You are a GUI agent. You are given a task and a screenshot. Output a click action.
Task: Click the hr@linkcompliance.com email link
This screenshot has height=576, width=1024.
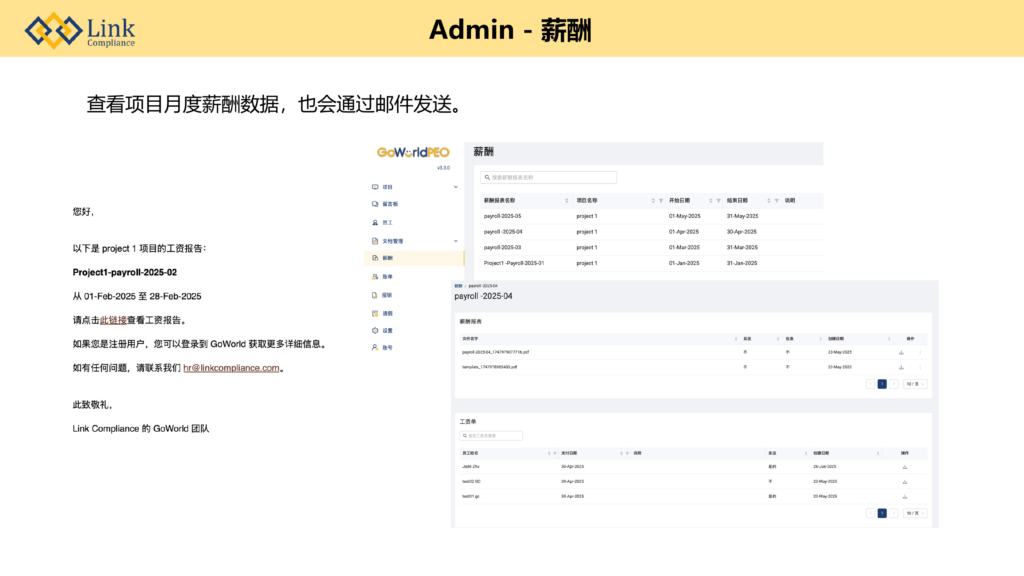click(x=231, y=368)
